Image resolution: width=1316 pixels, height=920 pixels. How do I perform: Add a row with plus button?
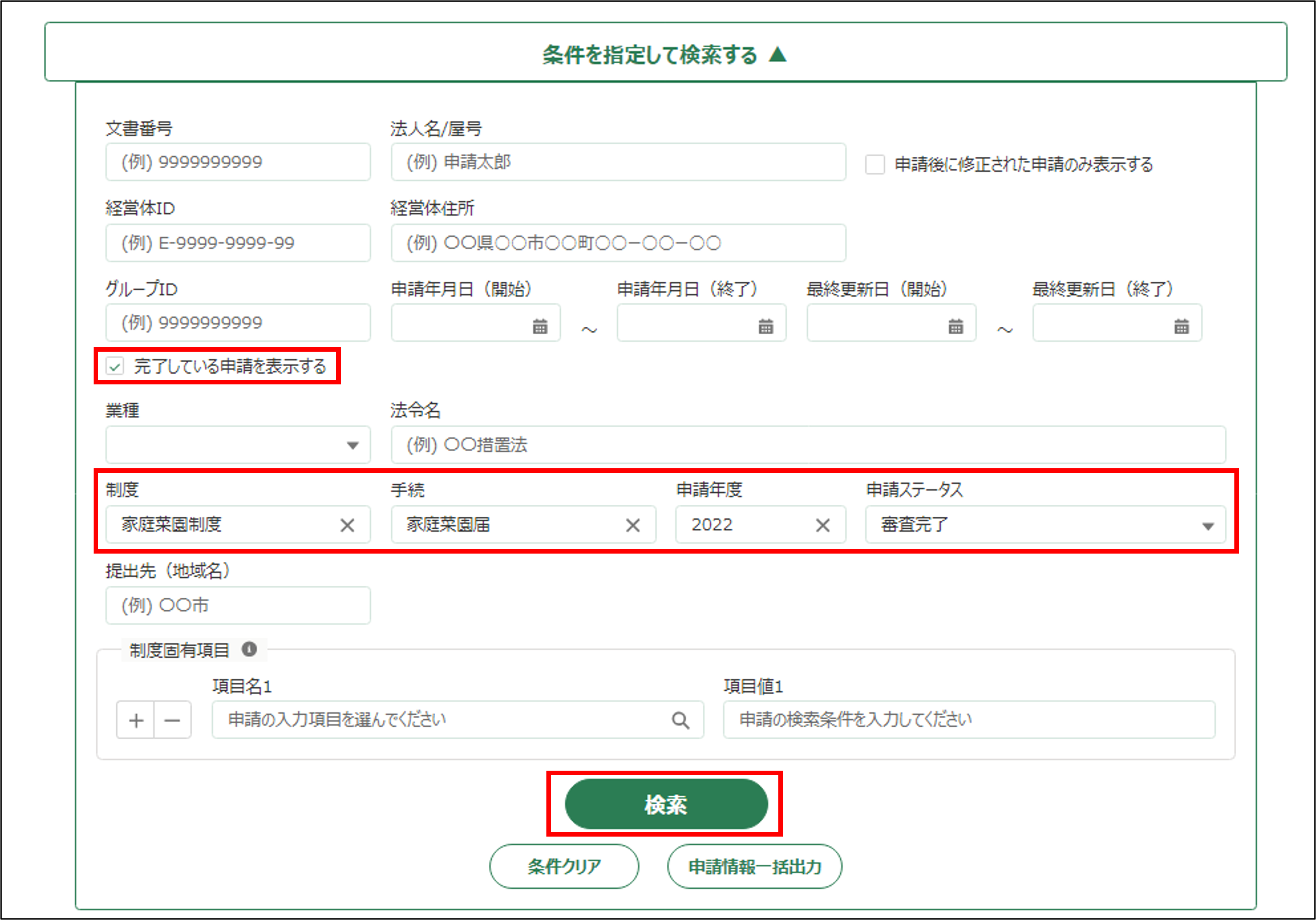[x=136, y=720]
